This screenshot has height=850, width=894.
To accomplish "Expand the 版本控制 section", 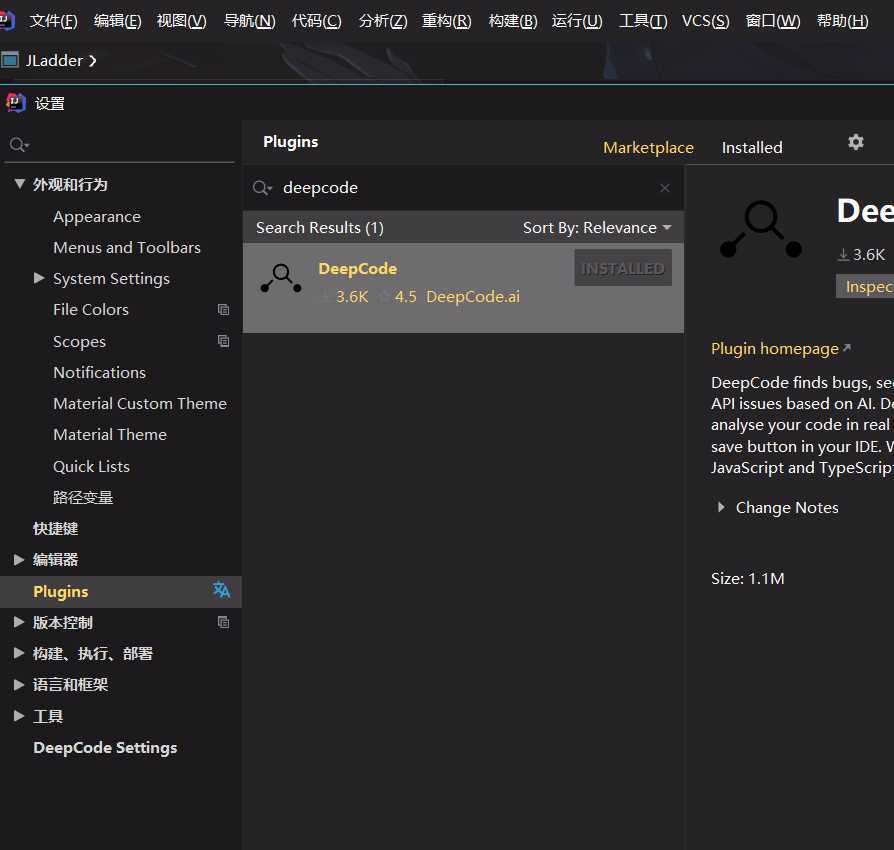I will 19,622.
